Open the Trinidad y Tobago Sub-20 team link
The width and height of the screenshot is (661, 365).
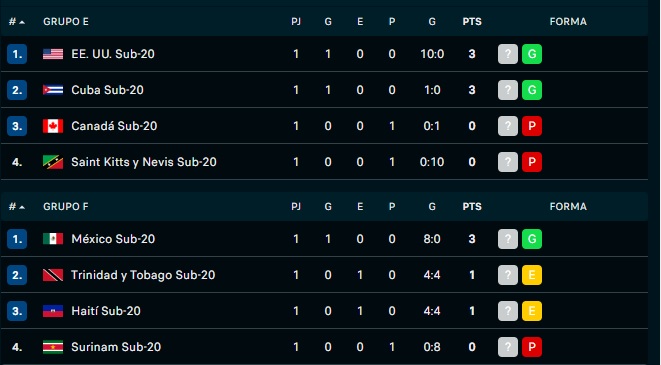pos(143,275)
